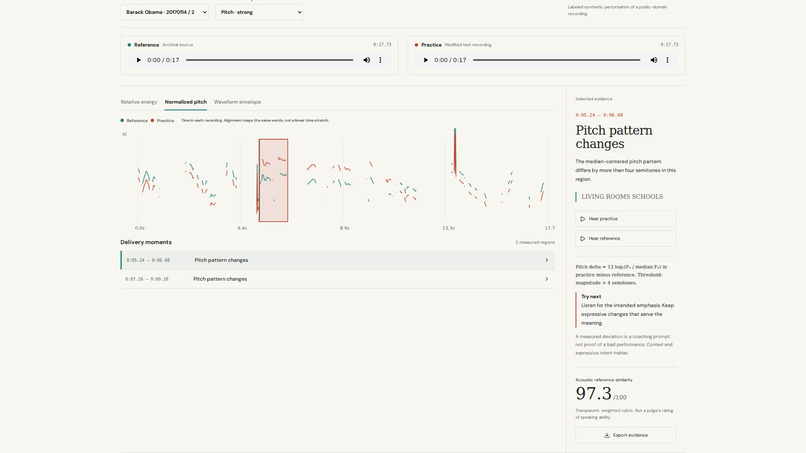
Task: Click the highlighted region on the pitch chart
Action: (x=273, y=180)
